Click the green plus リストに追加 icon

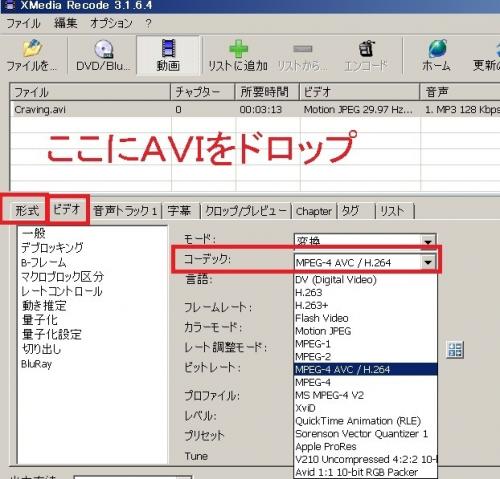238,49
